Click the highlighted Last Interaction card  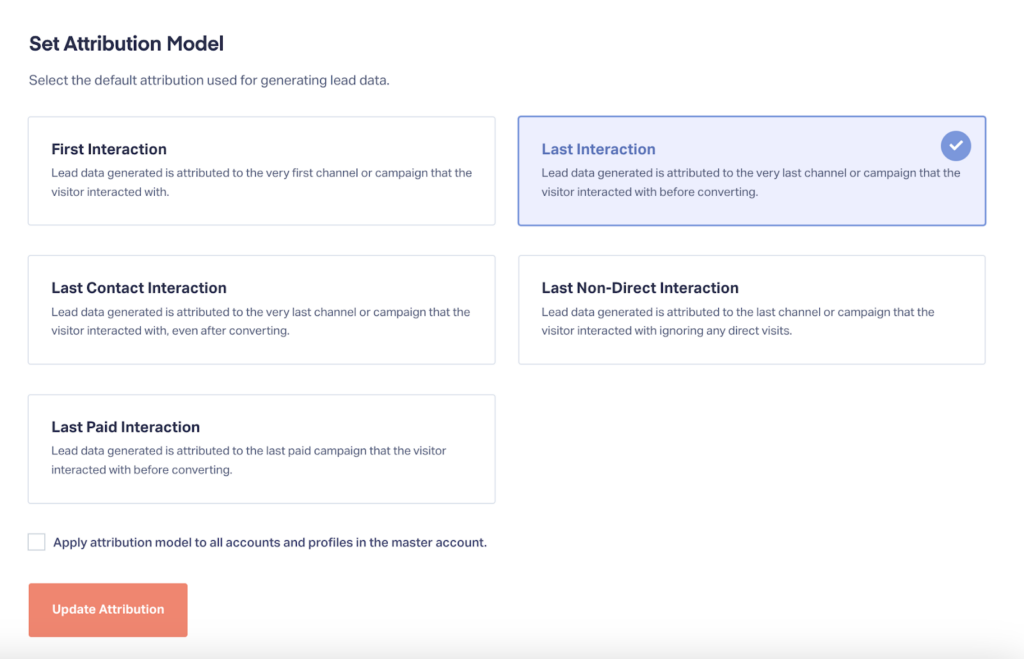[x=752, y=171]
